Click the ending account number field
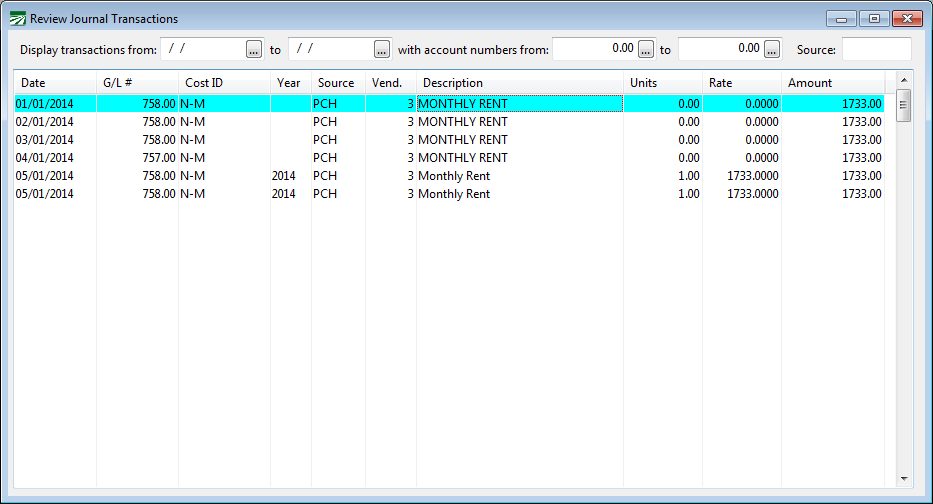Image resolution: width=933 pixels, height=504 pixels. [720, 49]
